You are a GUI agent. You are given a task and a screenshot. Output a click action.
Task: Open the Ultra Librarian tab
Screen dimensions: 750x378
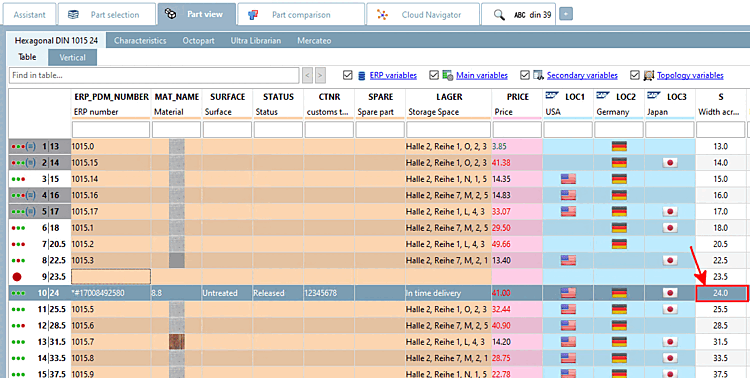pos(255,41)
